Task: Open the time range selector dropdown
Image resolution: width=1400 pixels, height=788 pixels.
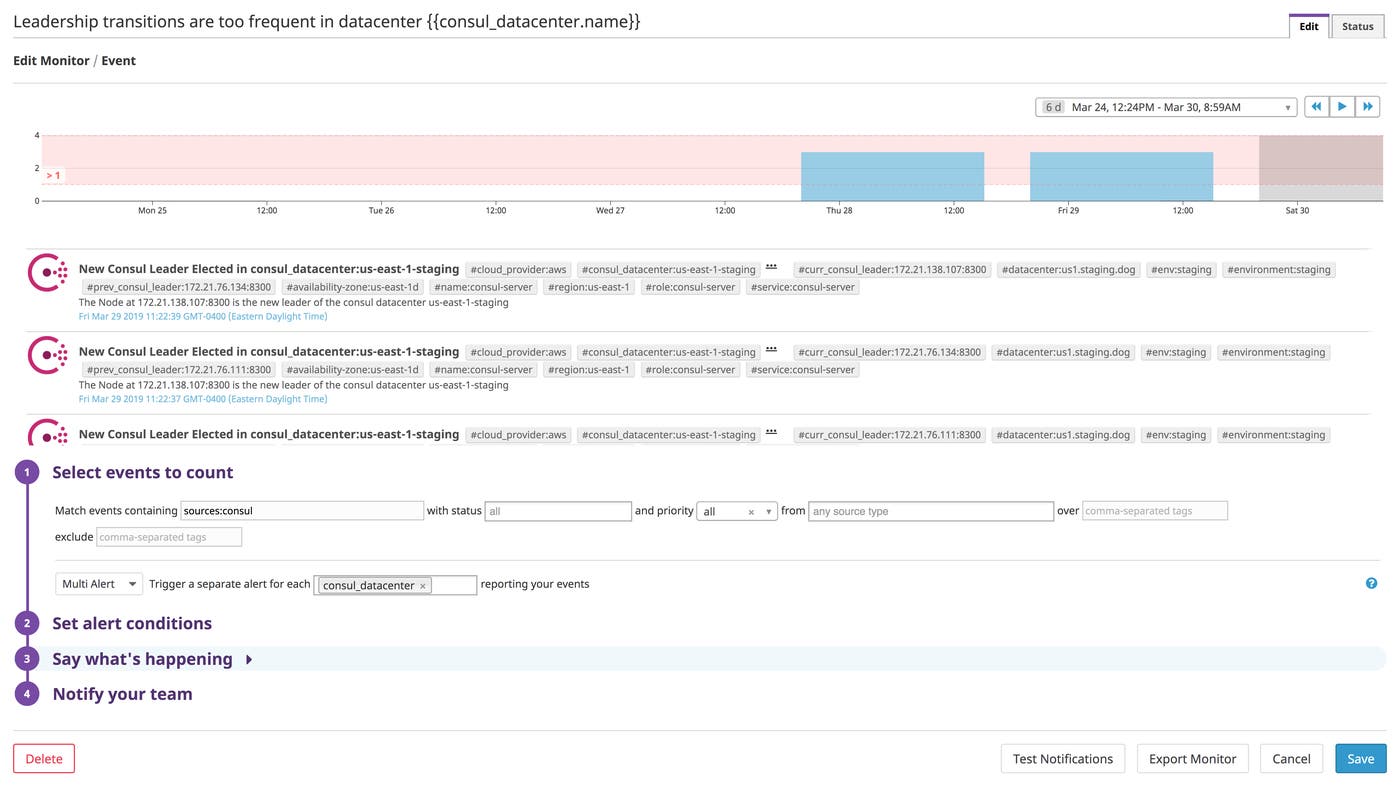Action: coord(1166,107)
